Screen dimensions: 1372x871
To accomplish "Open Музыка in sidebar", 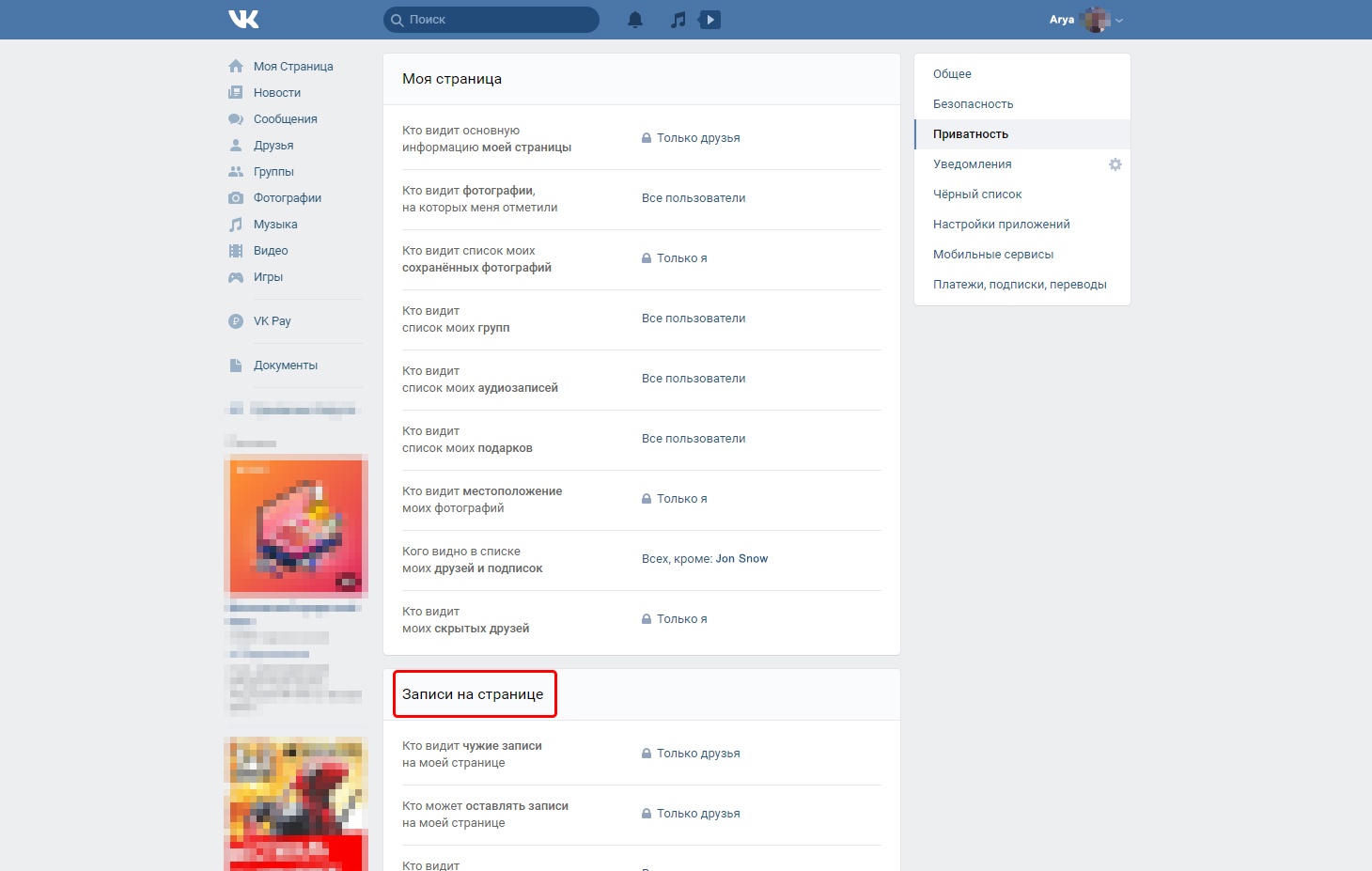I will click(x=275, y=225).
